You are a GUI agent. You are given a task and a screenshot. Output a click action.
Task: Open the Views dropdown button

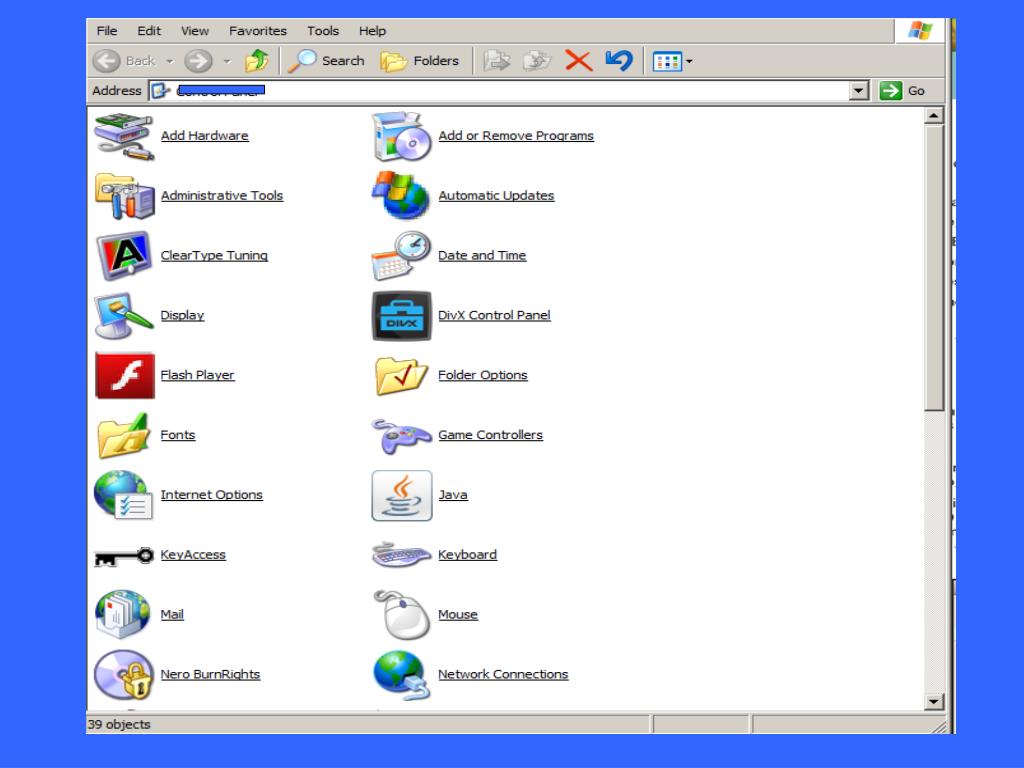tap(673, 61)
